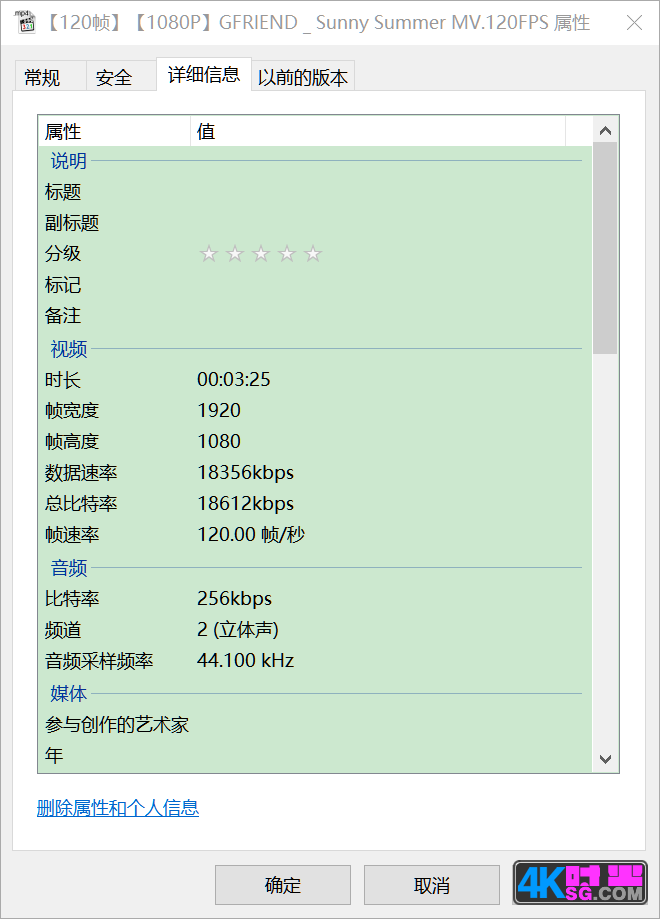This screenshot has width=660, height=919.
Task: Click the 属性 column header
Action: [x=114, y=131]
